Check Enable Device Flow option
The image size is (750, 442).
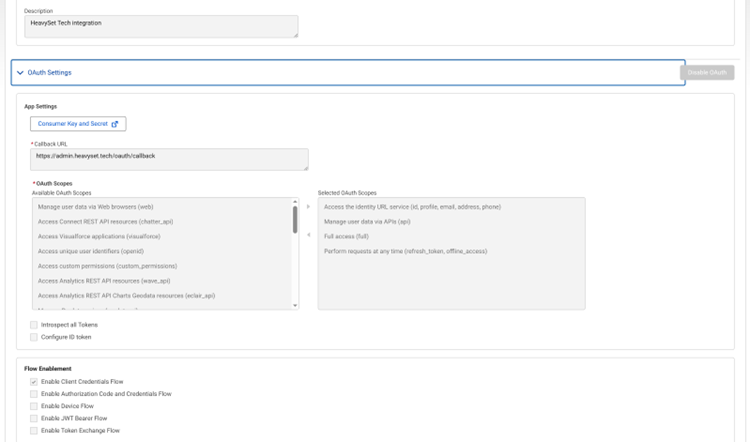33,406
